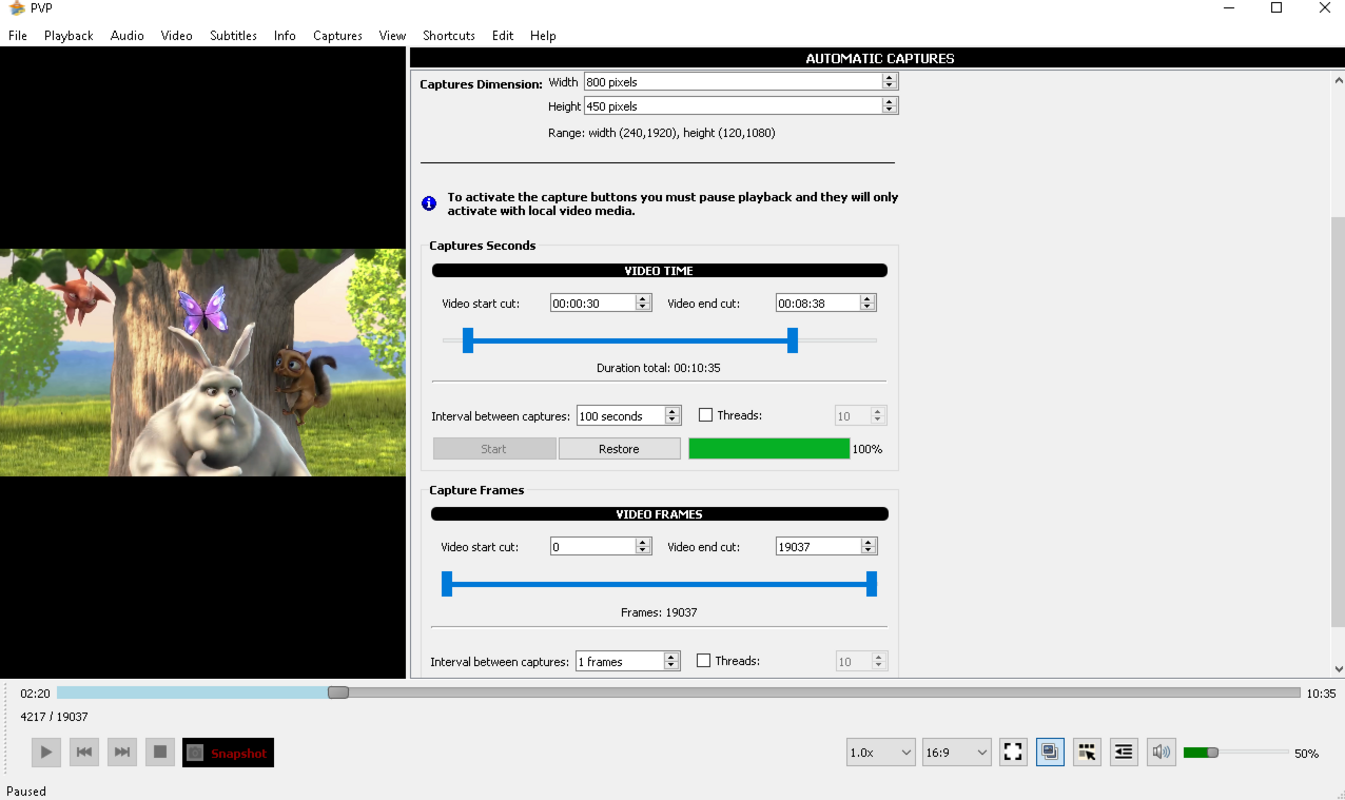Click the Restore button
The width and height of the screenshot is (1345, 800).
tap(619, 449)
